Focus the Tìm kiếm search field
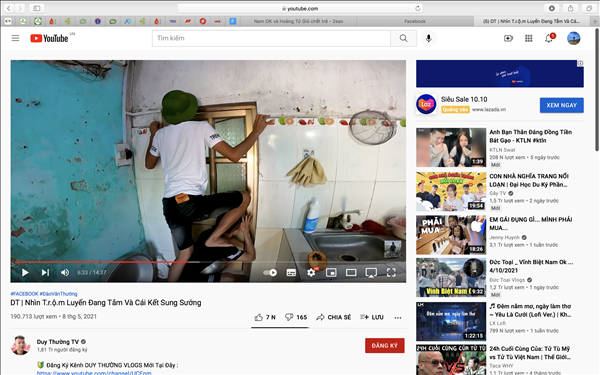 click(x=271, y=38)
